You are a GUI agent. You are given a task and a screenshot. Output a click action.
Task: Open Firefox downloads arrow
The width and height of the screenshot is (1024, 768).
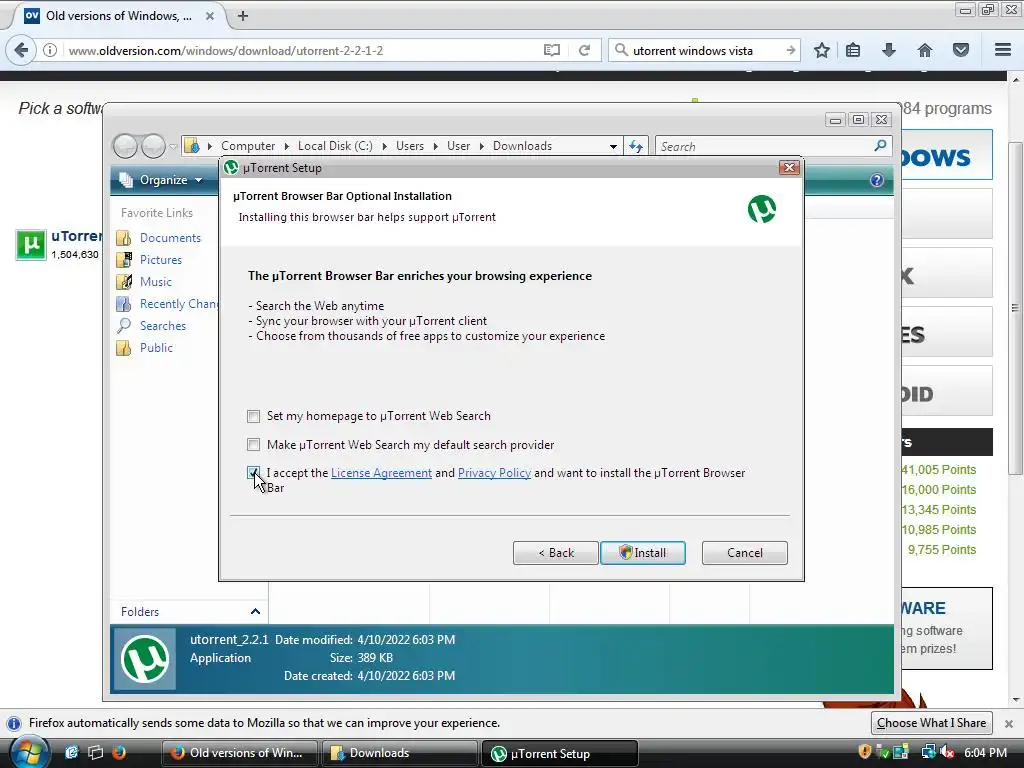(x=889, y=50)
